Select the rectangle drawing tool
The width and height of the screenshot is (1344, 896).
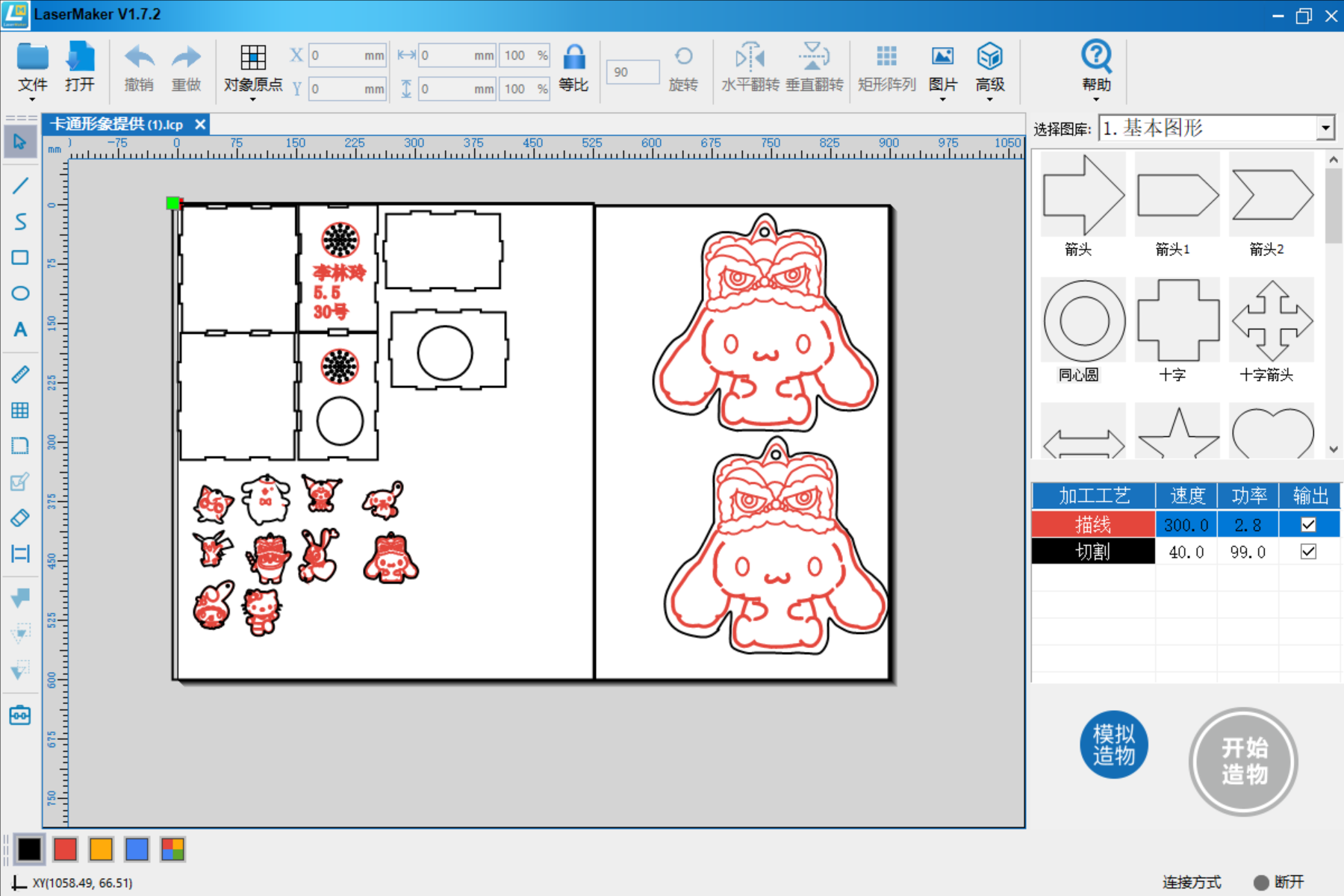pyautogui.click(x=20, y=258)
